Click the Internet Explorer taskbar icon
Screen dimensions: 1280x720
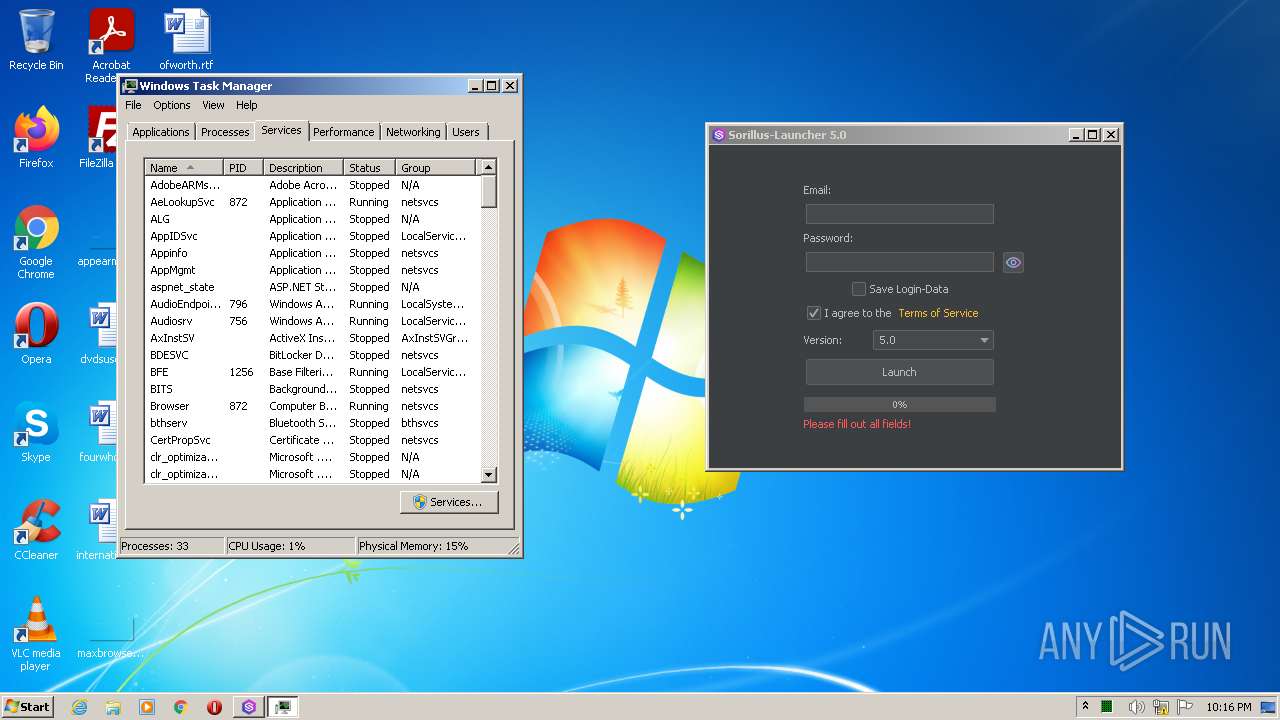(x=79, y=707)
